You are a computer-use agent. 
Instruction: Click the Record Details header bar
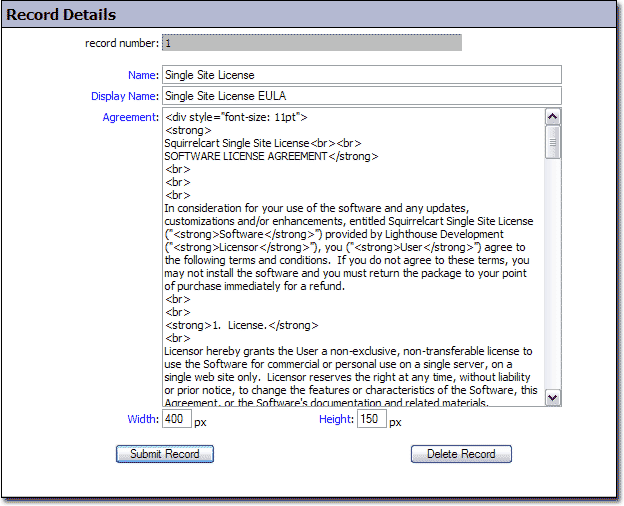[311, 15]
